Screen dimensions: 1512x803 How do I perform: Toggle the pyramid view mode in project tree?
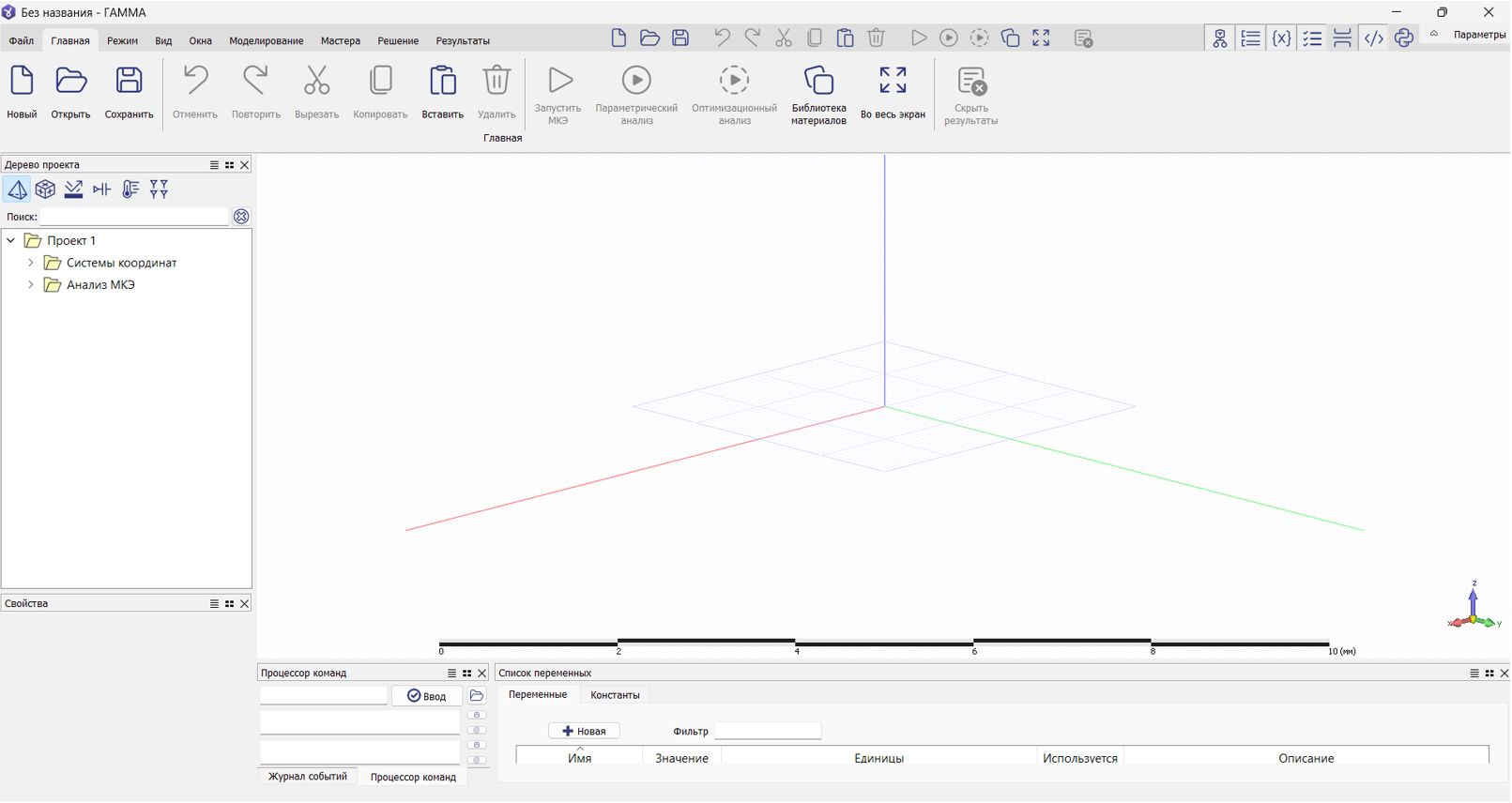click(17, 190)
